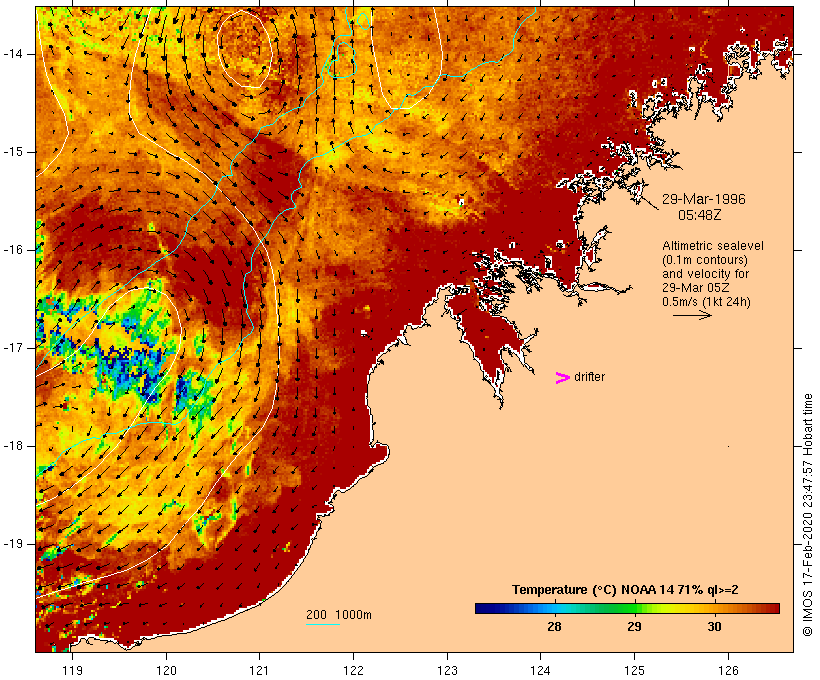Image resolution: width=820 pixels, height=680 pixels.
Task: Click the latitude axis label "-19"
Action: (x=13, y=544)
